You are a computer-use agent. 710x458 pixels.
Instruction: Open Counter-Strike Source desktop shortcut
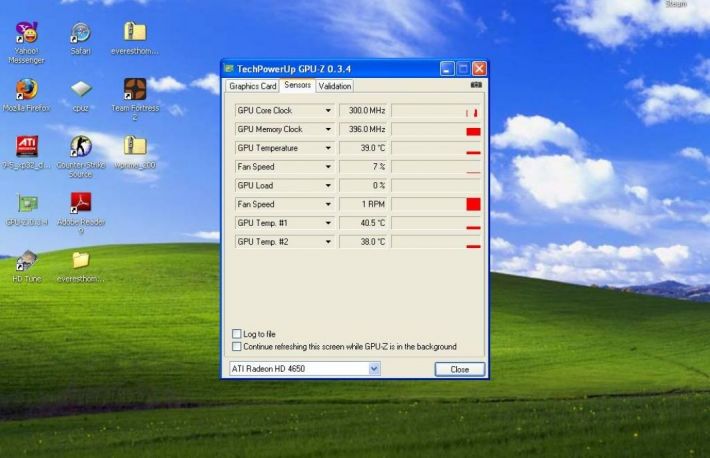tap(80, 146)
